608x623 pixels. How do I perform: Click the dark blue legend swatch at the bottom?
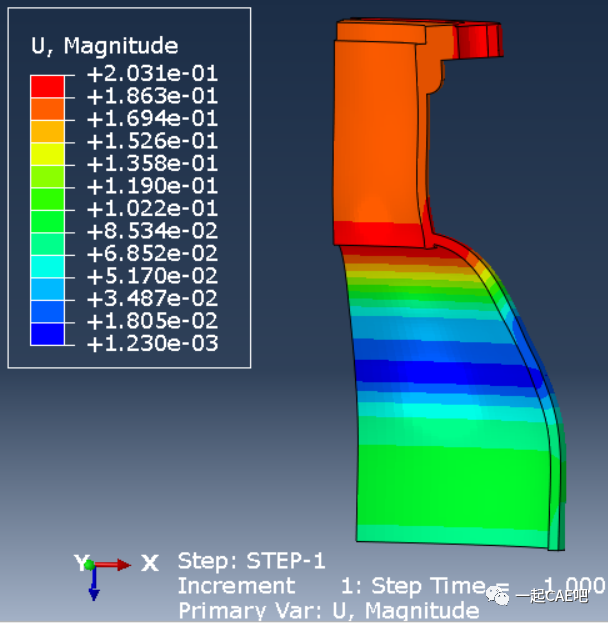47,333
